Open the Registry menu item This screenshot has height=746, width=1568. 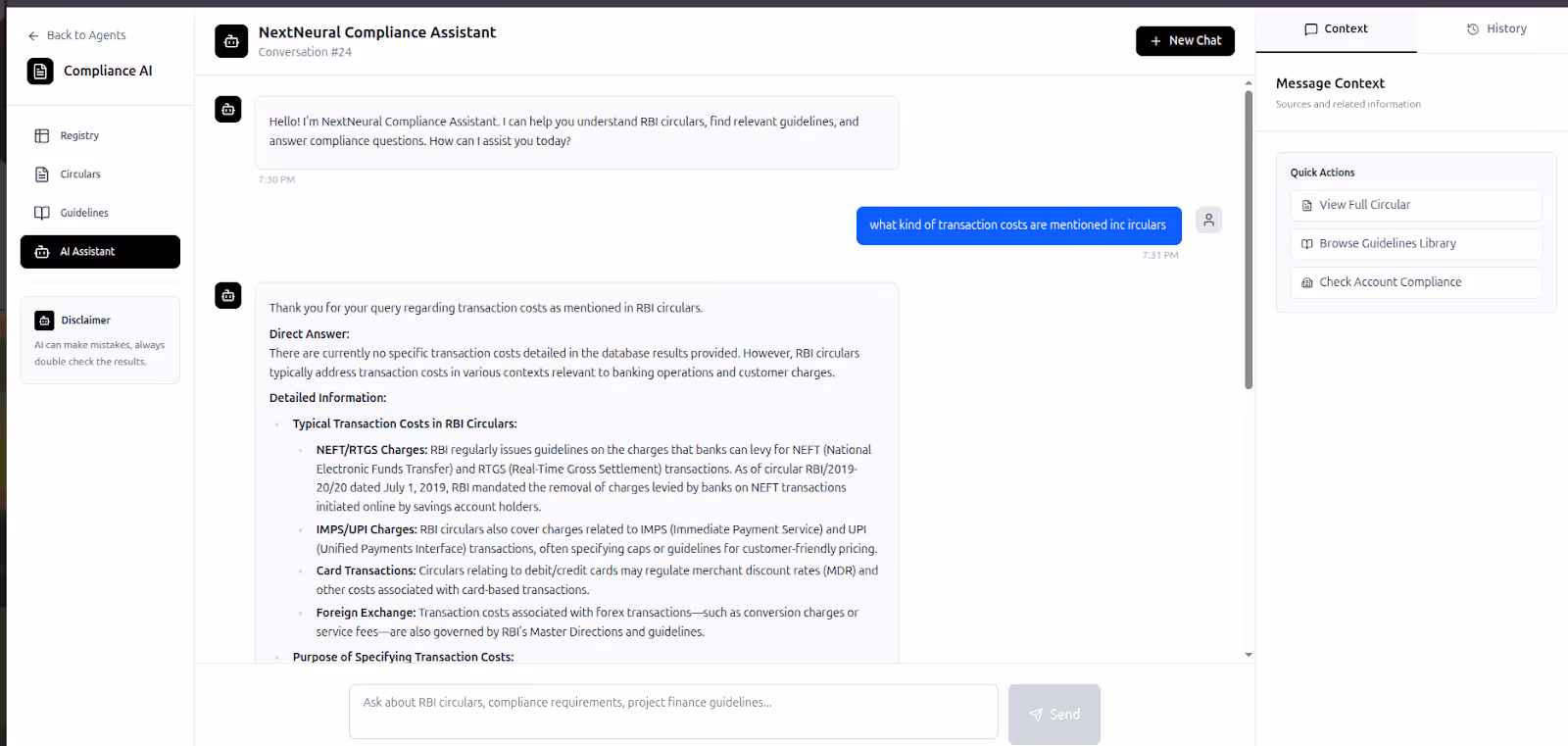(x=100, y=136)
